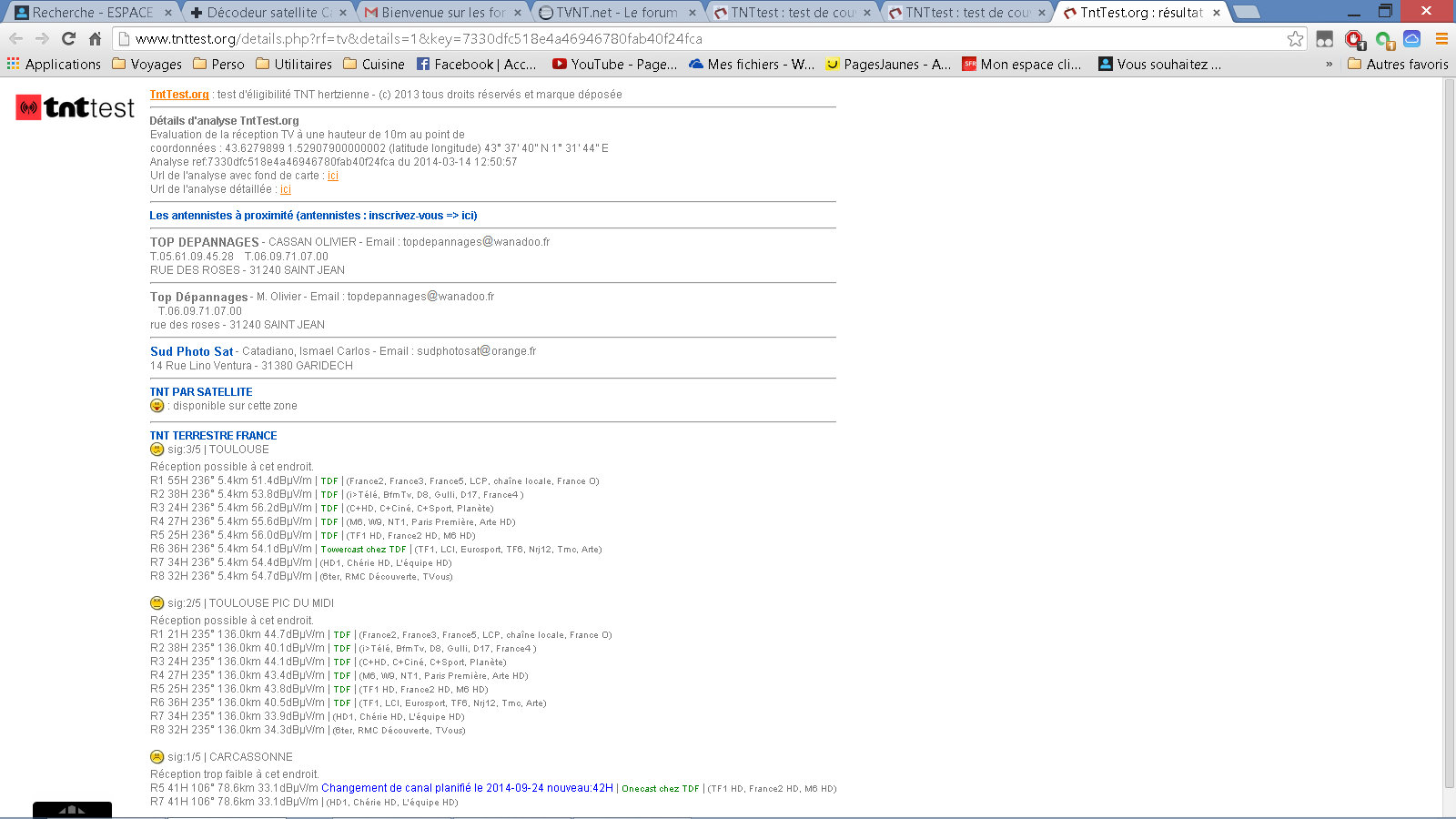Open the Applications shortcut in bookmarks bar

(x=54, y=65)
